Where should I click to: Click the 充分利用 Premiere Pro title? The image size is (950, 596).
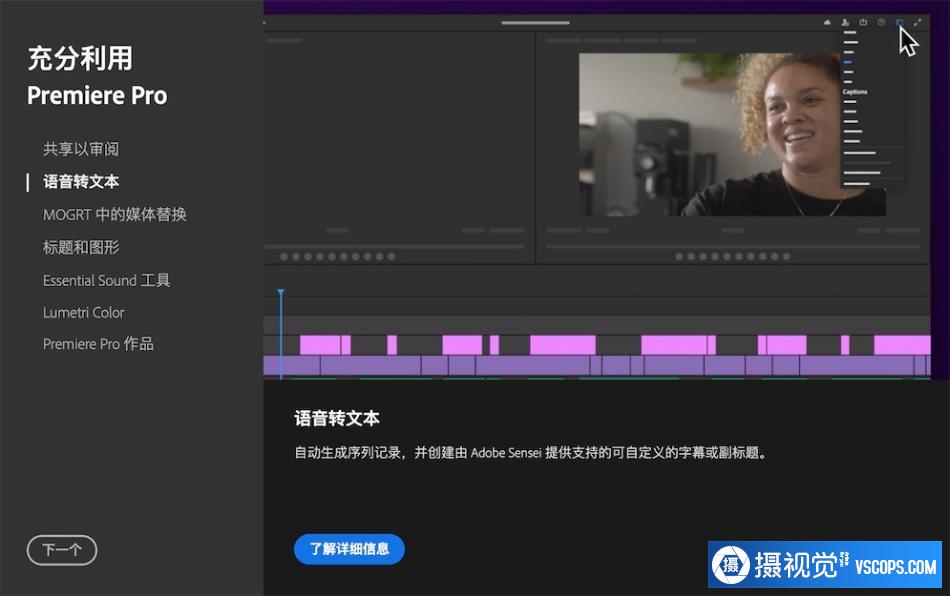click(97, 76)
